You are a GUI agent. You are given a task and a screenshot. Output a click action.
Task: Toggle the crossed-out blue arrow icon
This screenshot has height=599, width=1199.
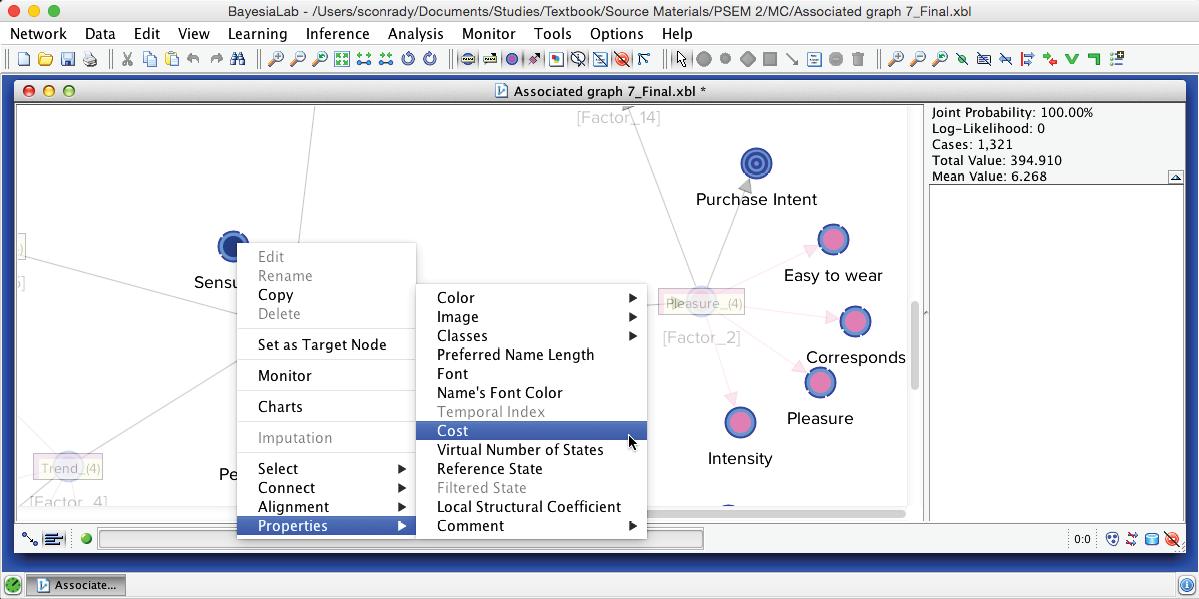pyautogui.click(x=1006, y=59)
